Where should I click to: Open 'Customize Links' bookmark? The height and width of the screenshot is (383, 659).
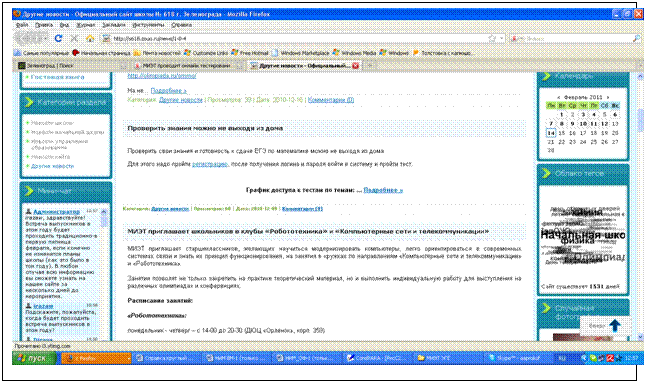tap(206, 53)
